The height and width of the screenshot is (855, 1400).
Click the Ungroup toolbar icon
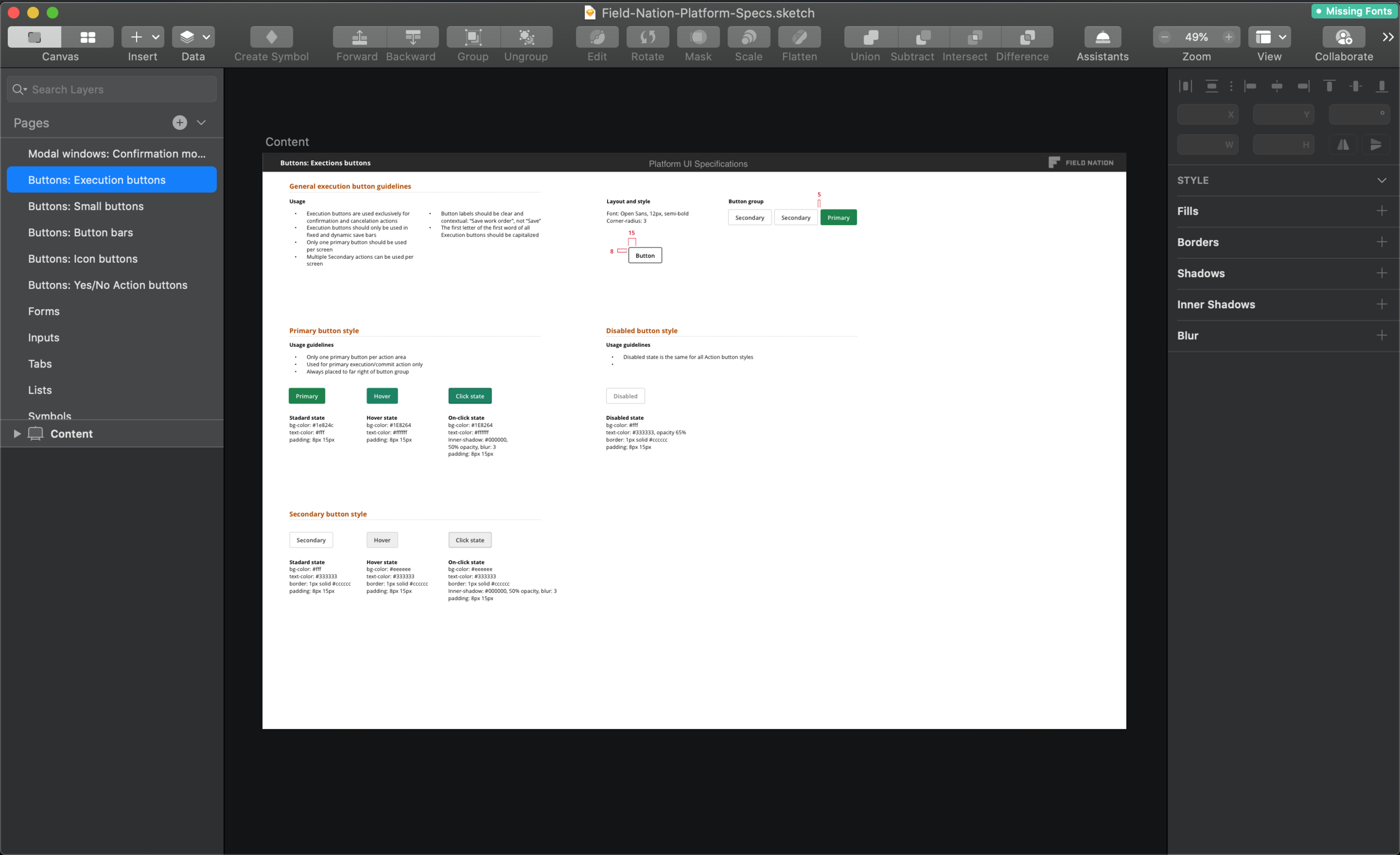527,37
